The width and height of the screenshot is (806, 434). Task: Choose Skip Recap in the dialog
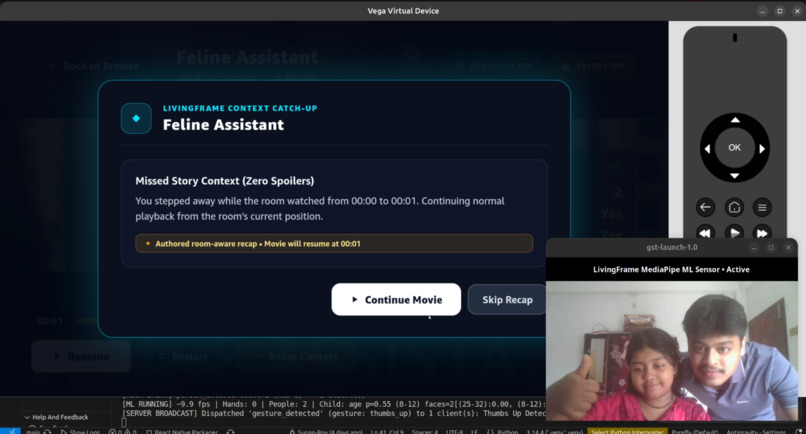(507, 299)
